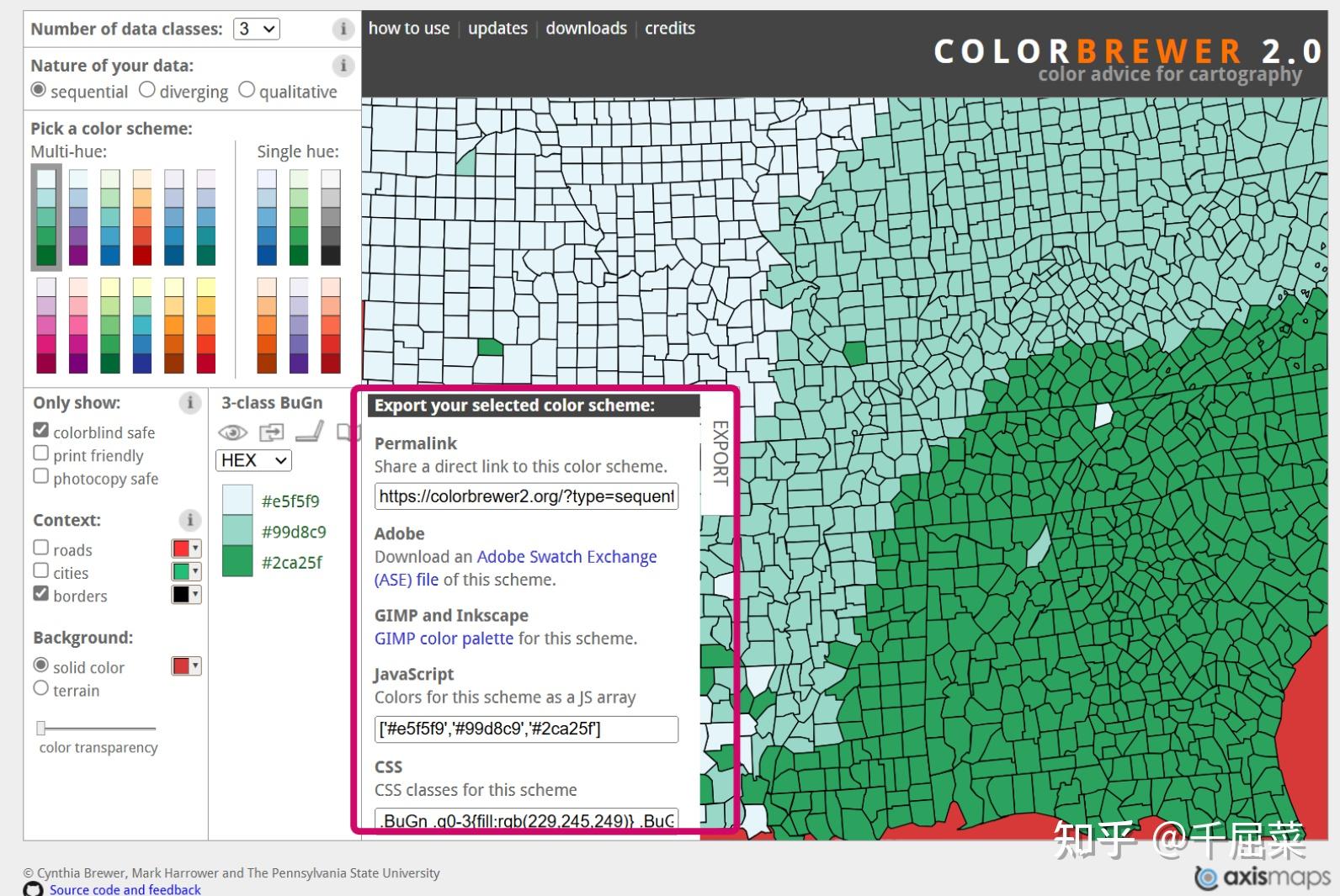Enable the cities context checkbox
Screen dimensions: 1340x896
pos(40,570)
